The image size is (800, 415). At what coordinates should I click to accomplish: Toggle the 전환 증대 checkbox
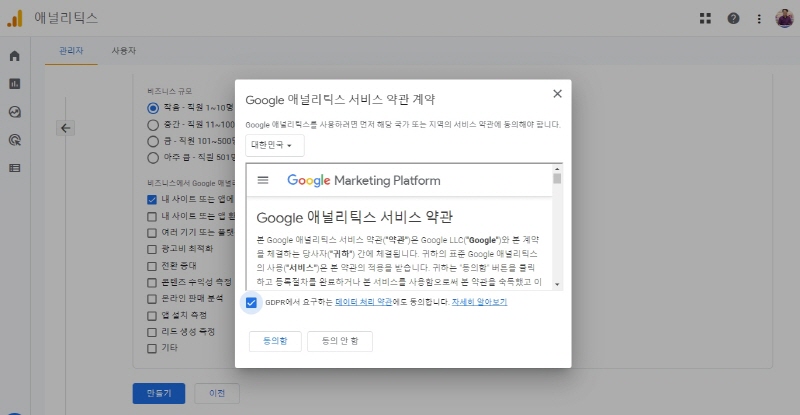[152, 266]
